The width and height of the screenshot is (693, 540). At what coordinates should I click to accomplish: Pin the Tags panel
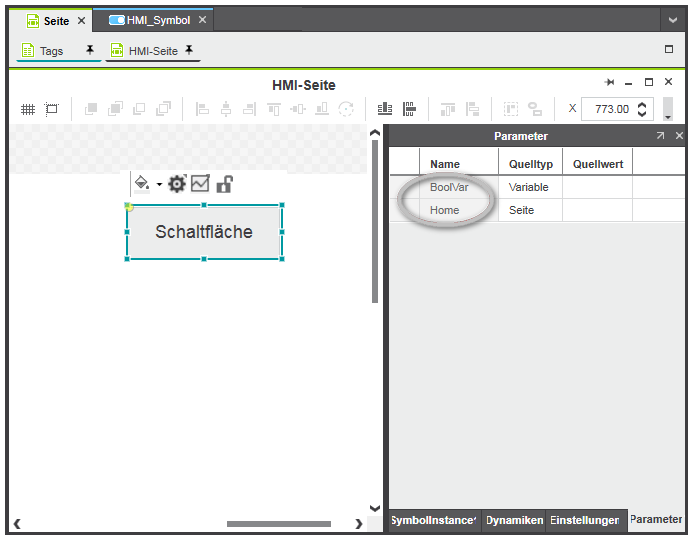pyautogui.click(x=90, y=50)
